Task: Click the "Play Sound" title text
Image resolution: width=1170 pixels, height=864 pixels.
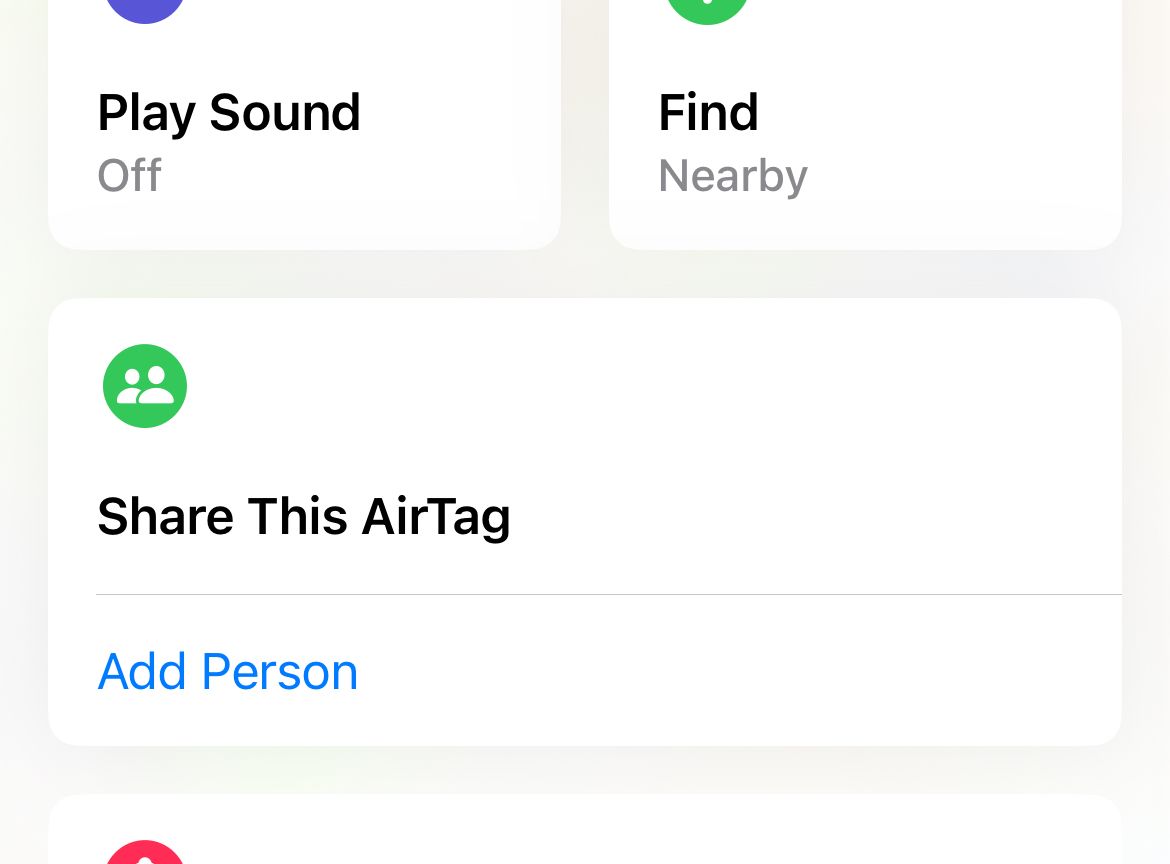Action: [x=229, y=112]
